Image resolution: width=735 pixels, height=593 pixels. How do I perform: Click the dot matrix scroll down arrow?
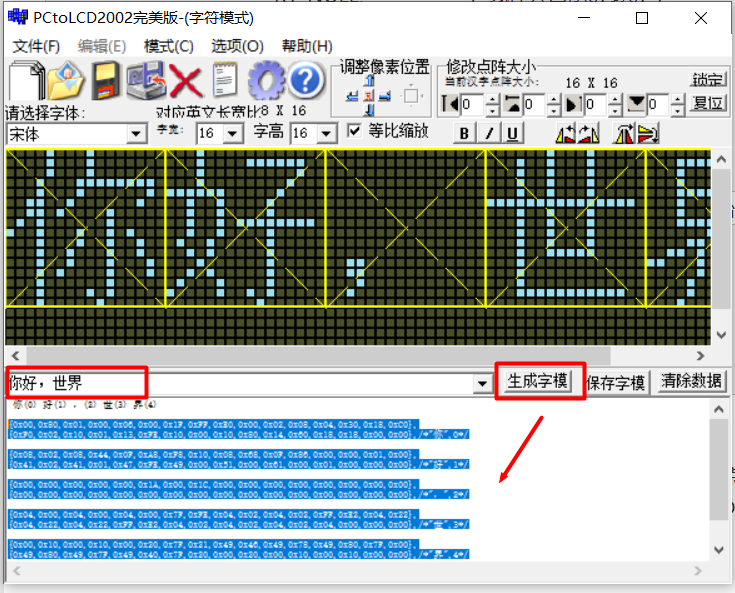pyautogui.click(x=721, y=335)
